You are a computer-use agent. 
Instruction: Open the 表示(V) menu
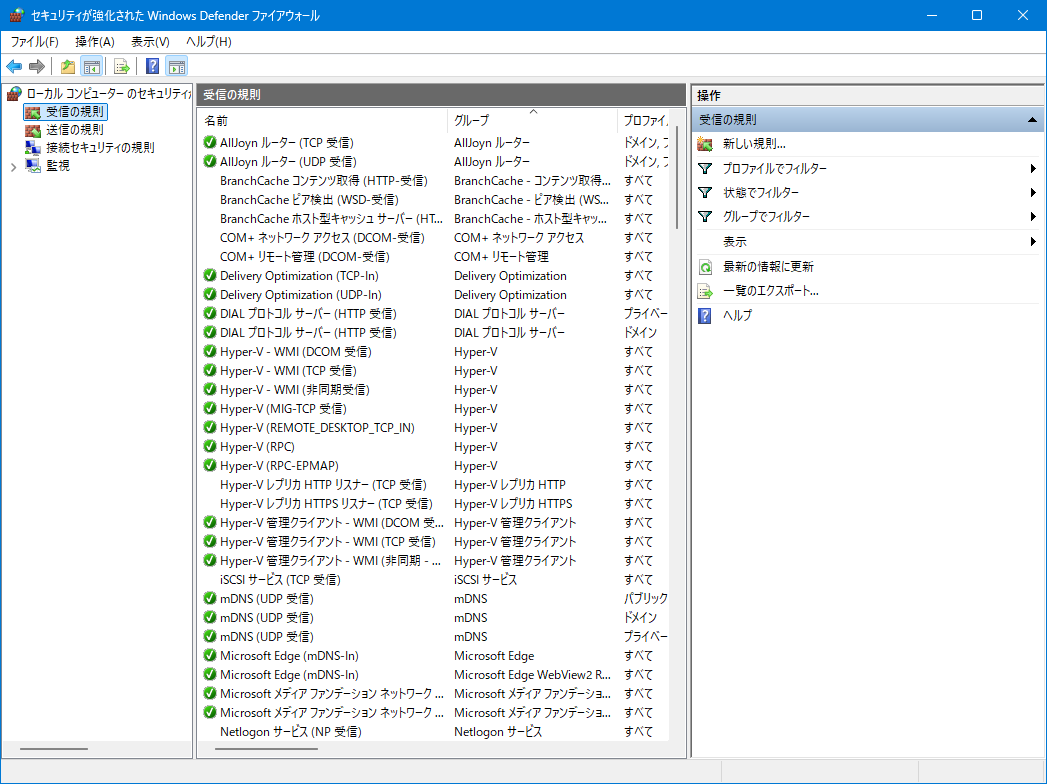[x=150, y=41]
